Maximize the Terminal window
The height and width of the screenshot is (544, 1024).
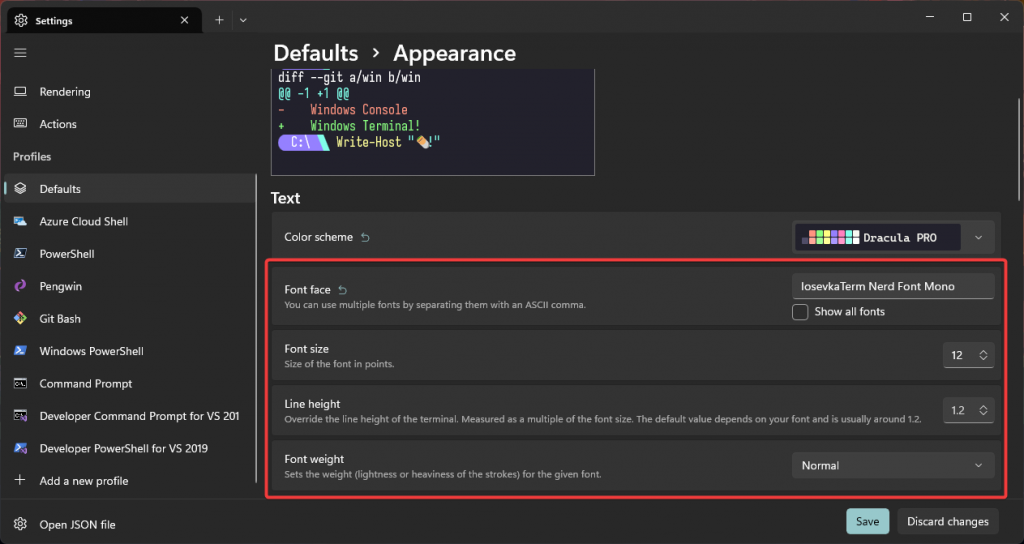click(x=967, y=17)
